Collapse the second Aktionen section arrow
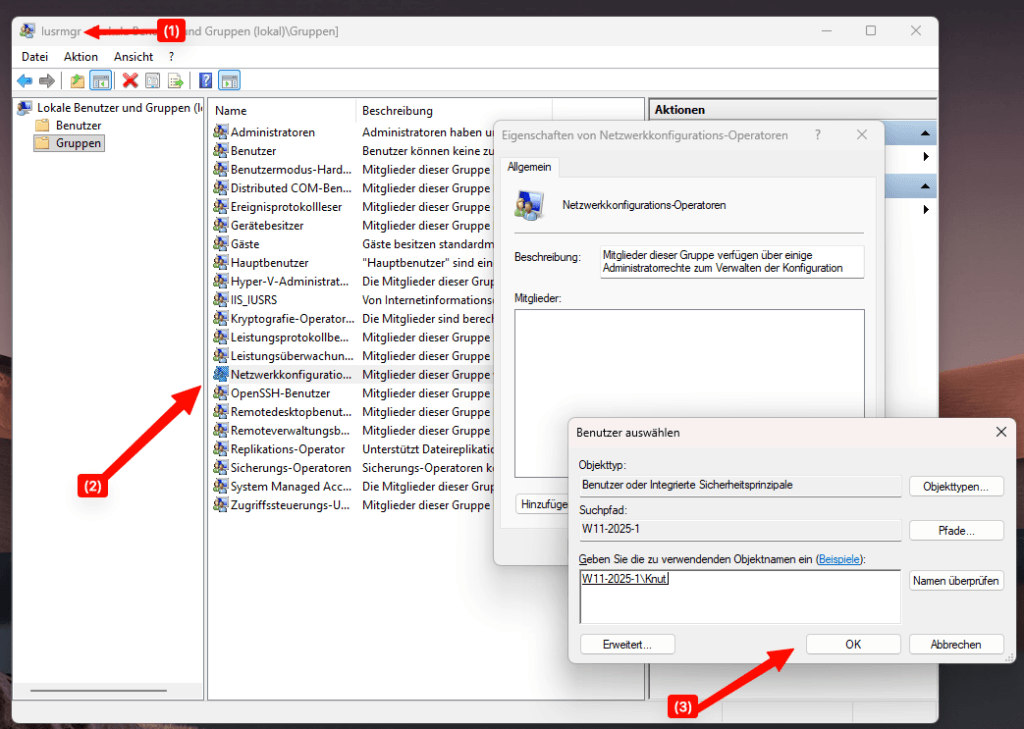The height and width of the screenshot is (729, 1024). click(x=926, y=187)
